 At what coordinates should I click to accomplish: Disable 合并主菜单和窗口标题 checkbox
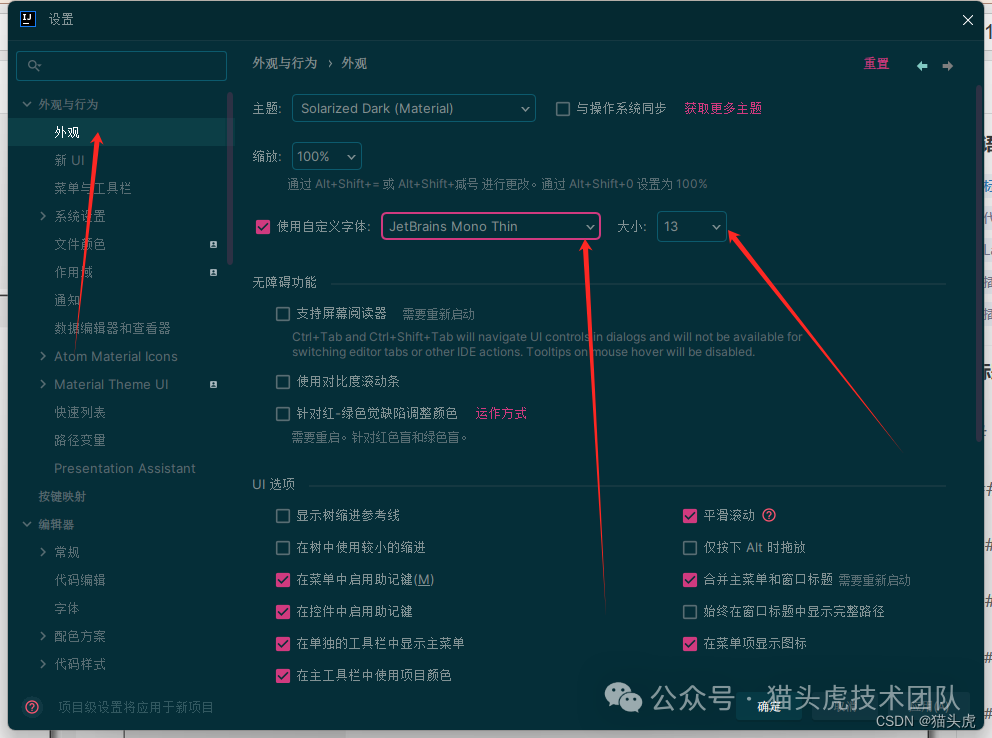690,580
